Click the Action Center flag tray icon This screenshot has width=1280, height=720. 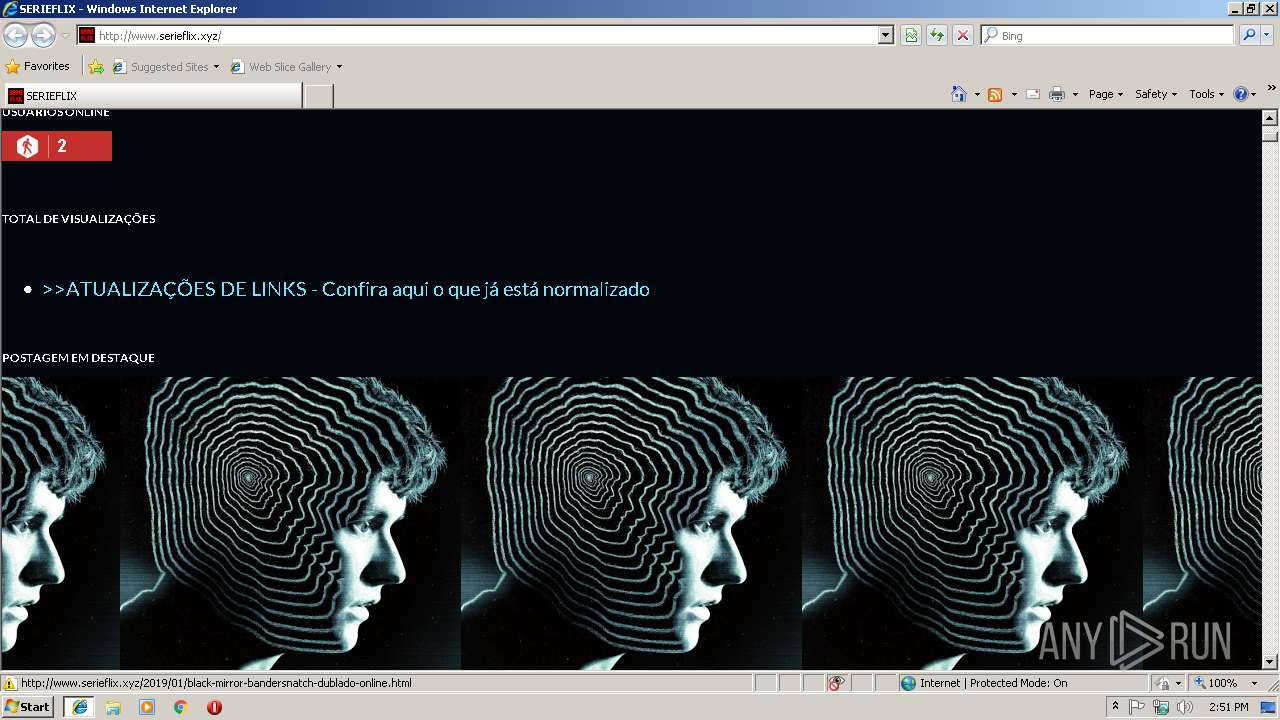1137,707
